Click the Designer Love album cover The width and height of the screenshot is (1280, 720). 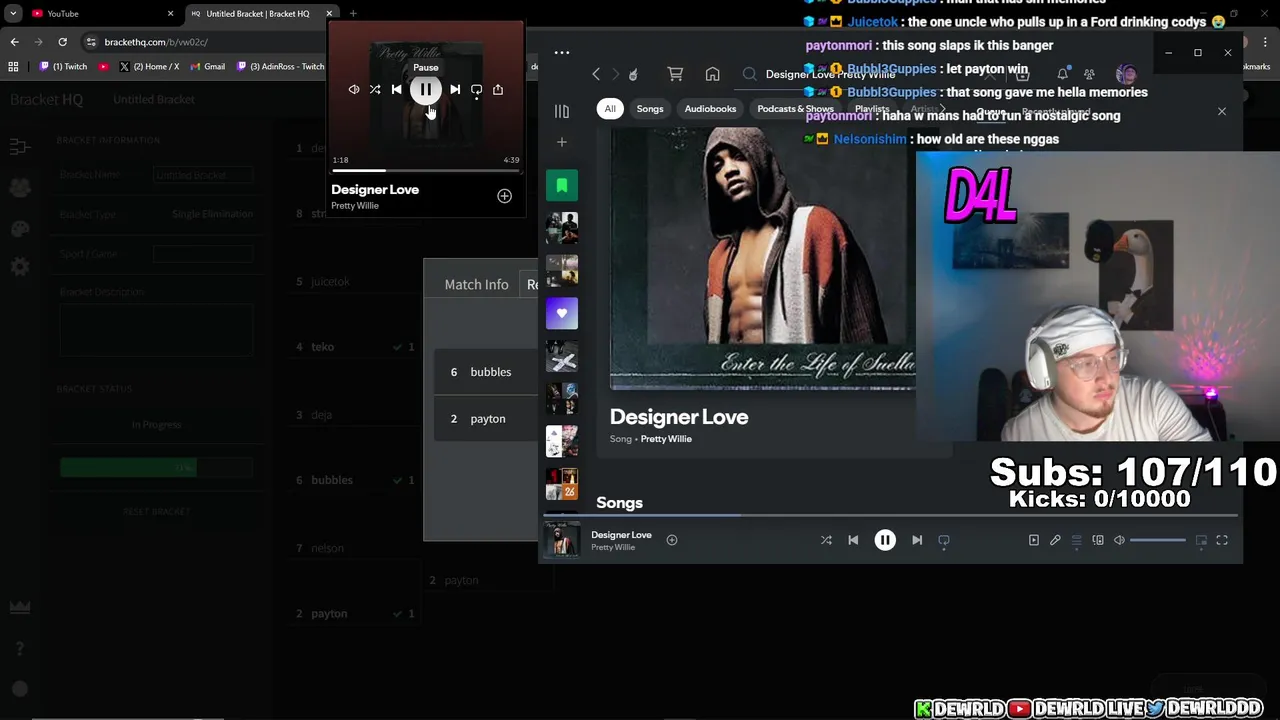[762, 258]
